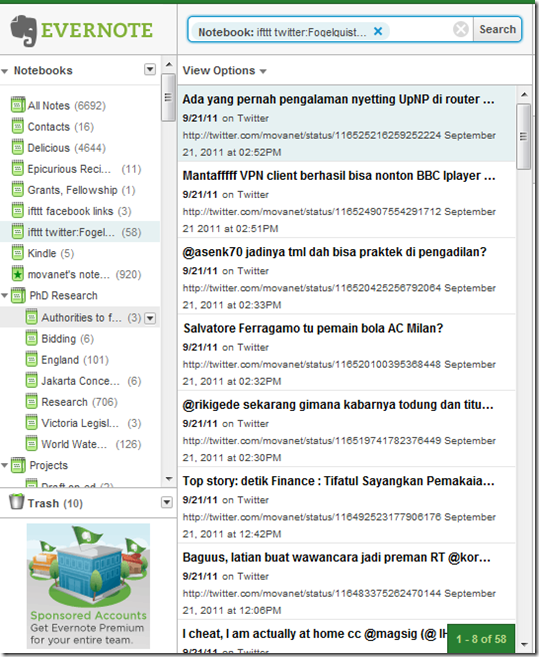Open the Mantafffff VPN client note
This screenshot has height=657, width=539.
point(347,200)
